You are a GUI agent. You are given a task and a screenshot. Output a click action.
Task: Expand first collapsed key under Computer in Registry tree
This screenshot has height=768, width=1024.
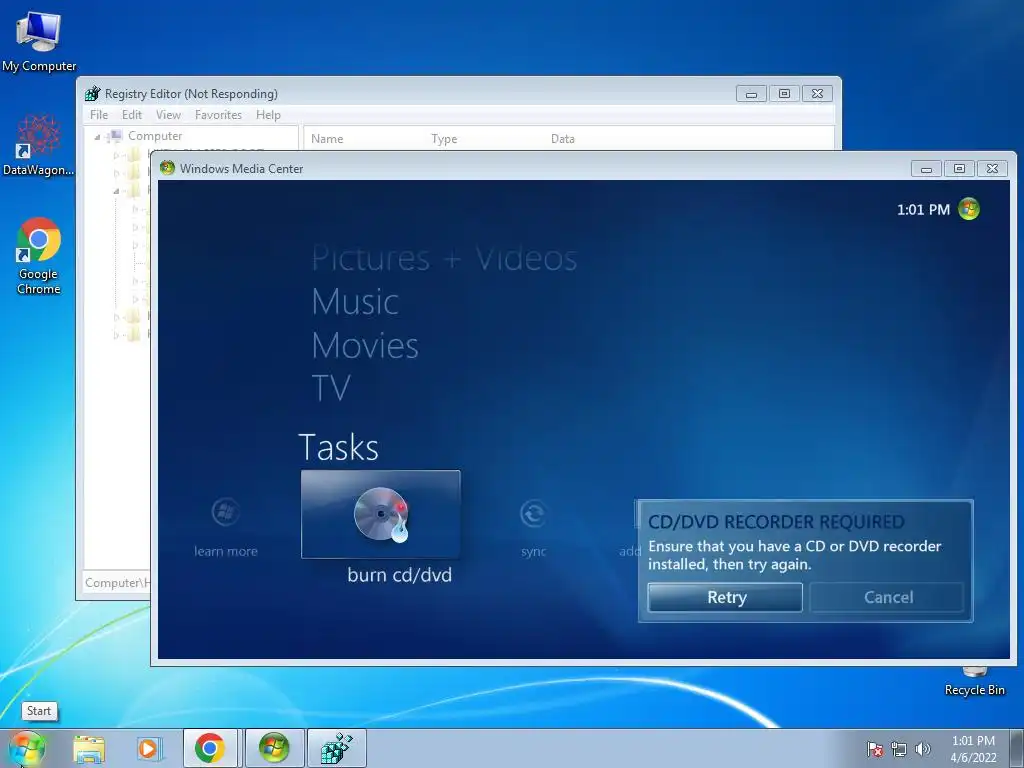click(116, 155)
